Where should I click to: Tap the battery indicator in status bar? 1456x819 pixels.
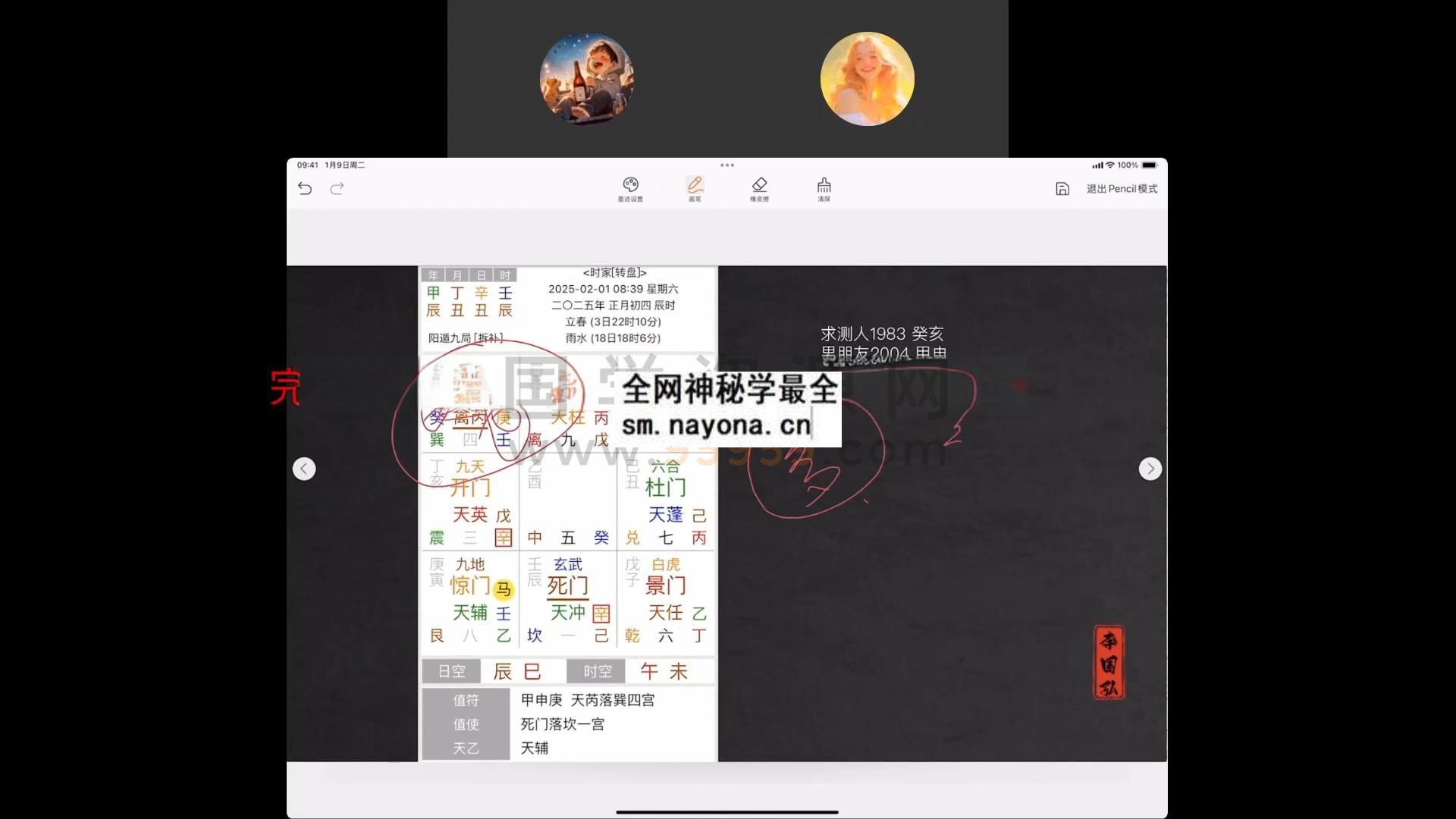[x=1150, y=165]
